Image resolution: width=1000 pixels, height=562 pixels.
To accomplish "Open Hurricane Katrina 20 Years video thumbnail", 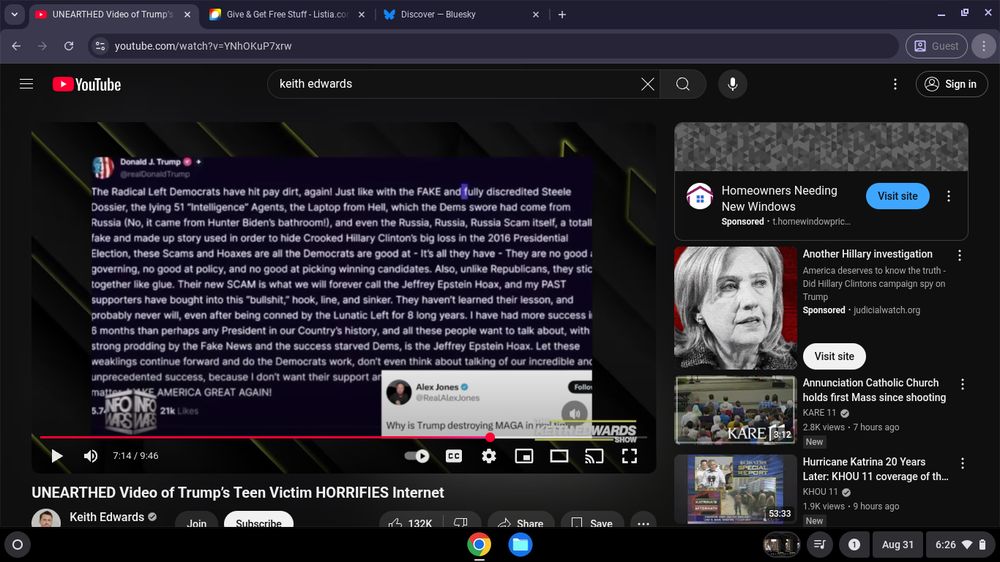I will (x=735, y=489).
